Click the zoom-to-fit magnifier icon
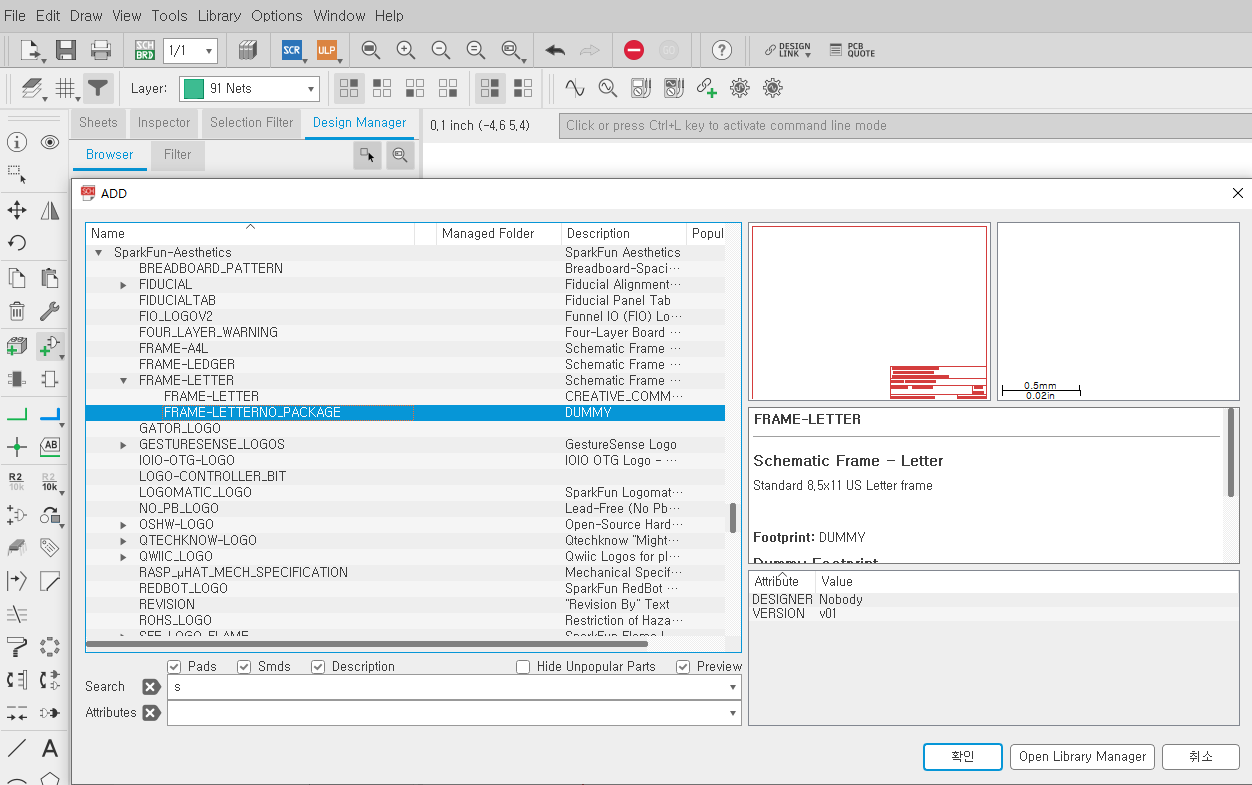This screenshot has width=1252, height=785. pos(370,50)
